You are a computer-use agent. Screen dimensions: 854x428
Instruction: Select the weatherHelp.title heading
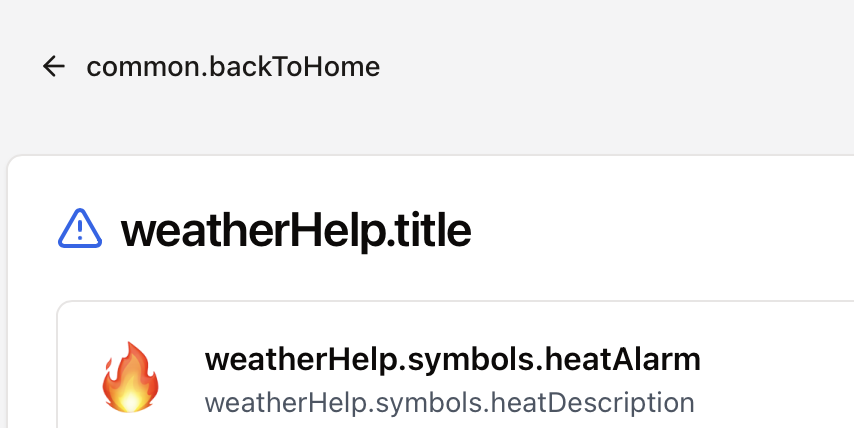tap(295, 231)
